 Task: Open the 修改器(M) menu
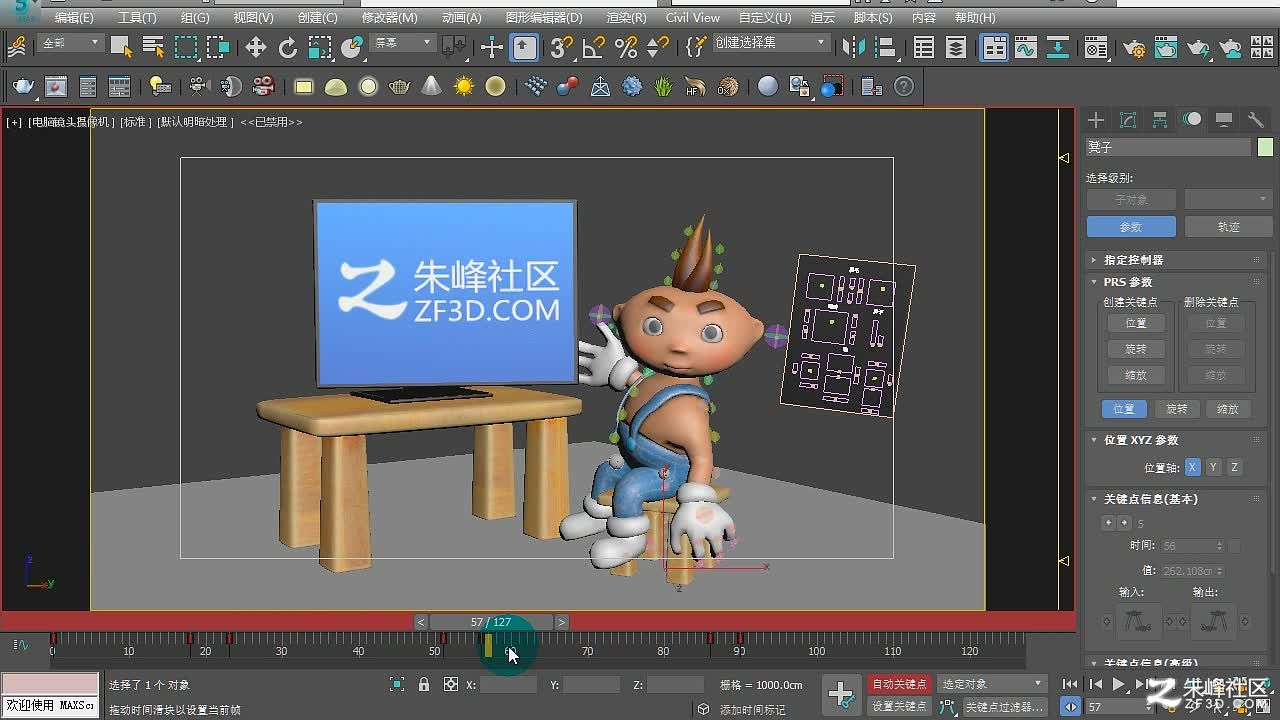[x=390, y=17]
